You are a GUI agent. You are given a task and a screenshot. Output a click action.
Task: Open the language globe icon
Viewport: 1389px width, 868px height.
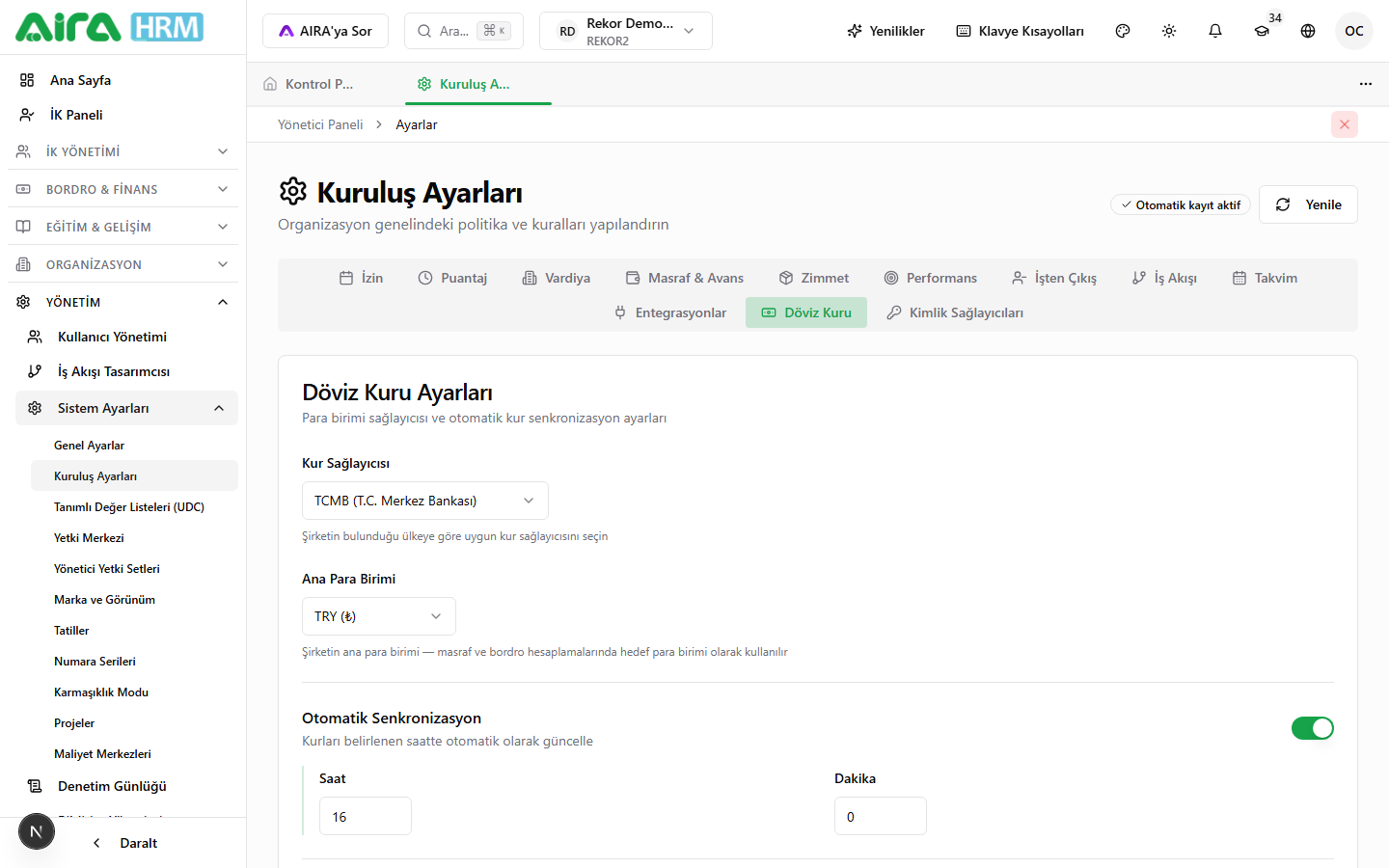[1308, 31]
